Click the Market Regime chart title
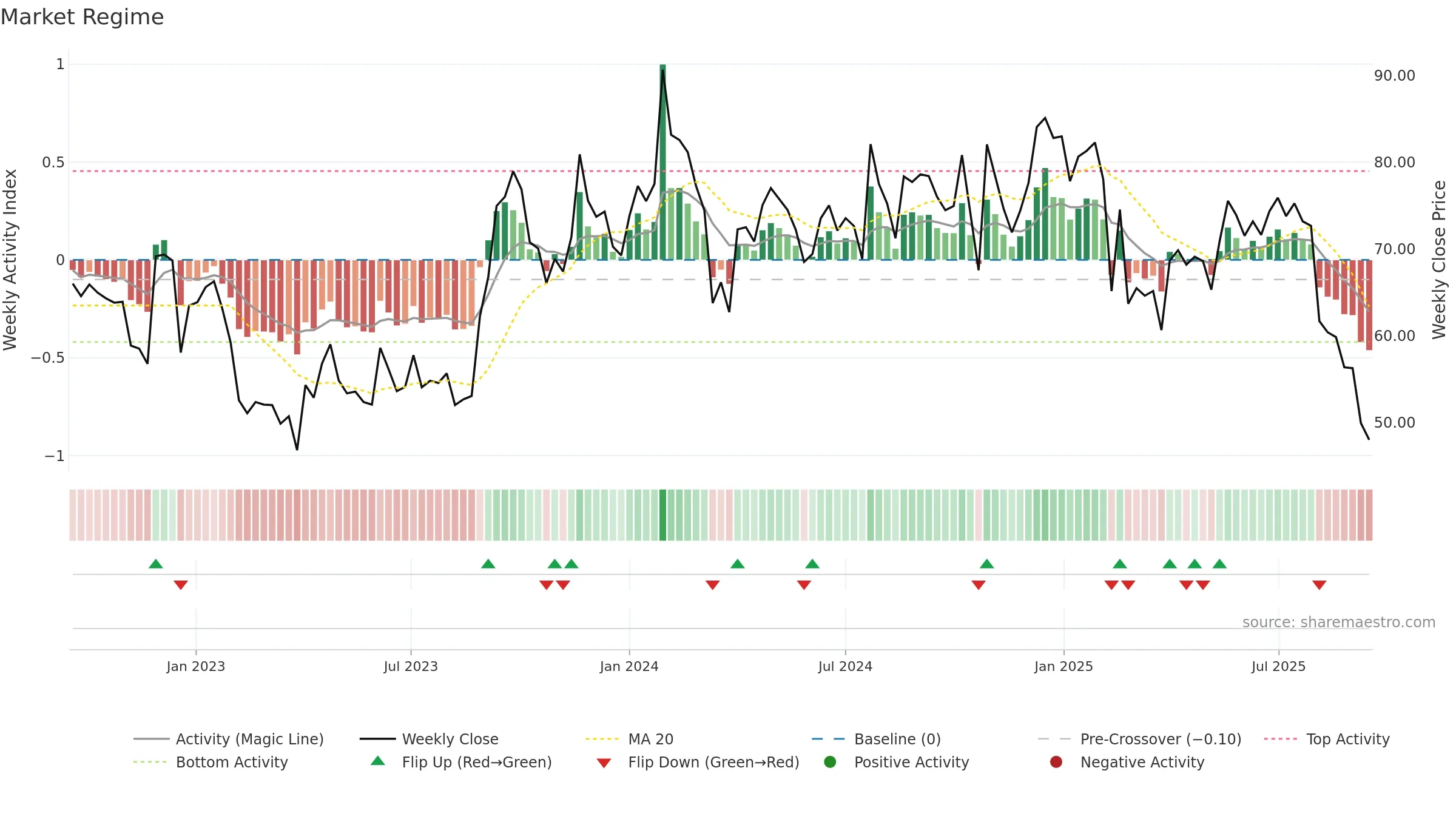 tap(83, 17)
